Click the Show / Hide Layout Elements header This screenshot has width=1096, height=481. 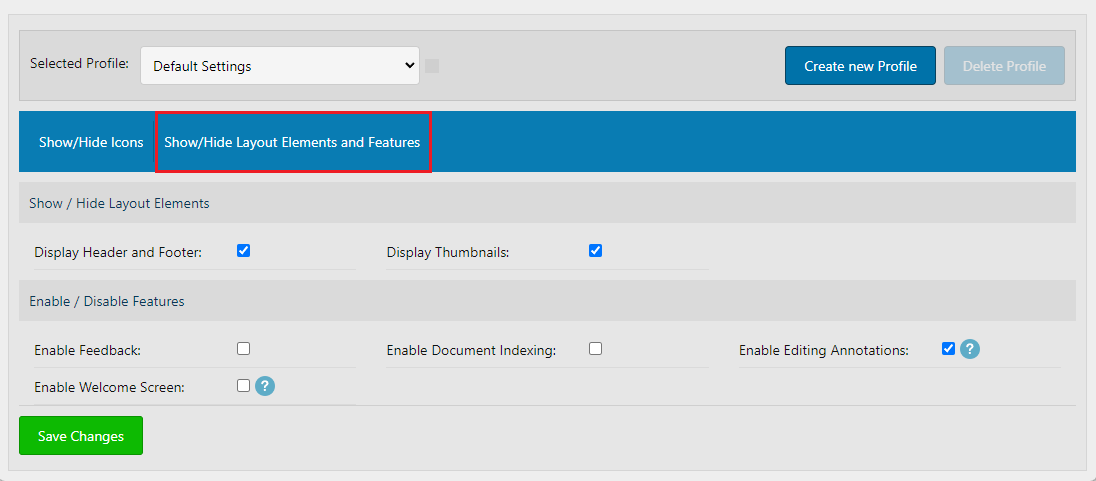pos(119,203)
